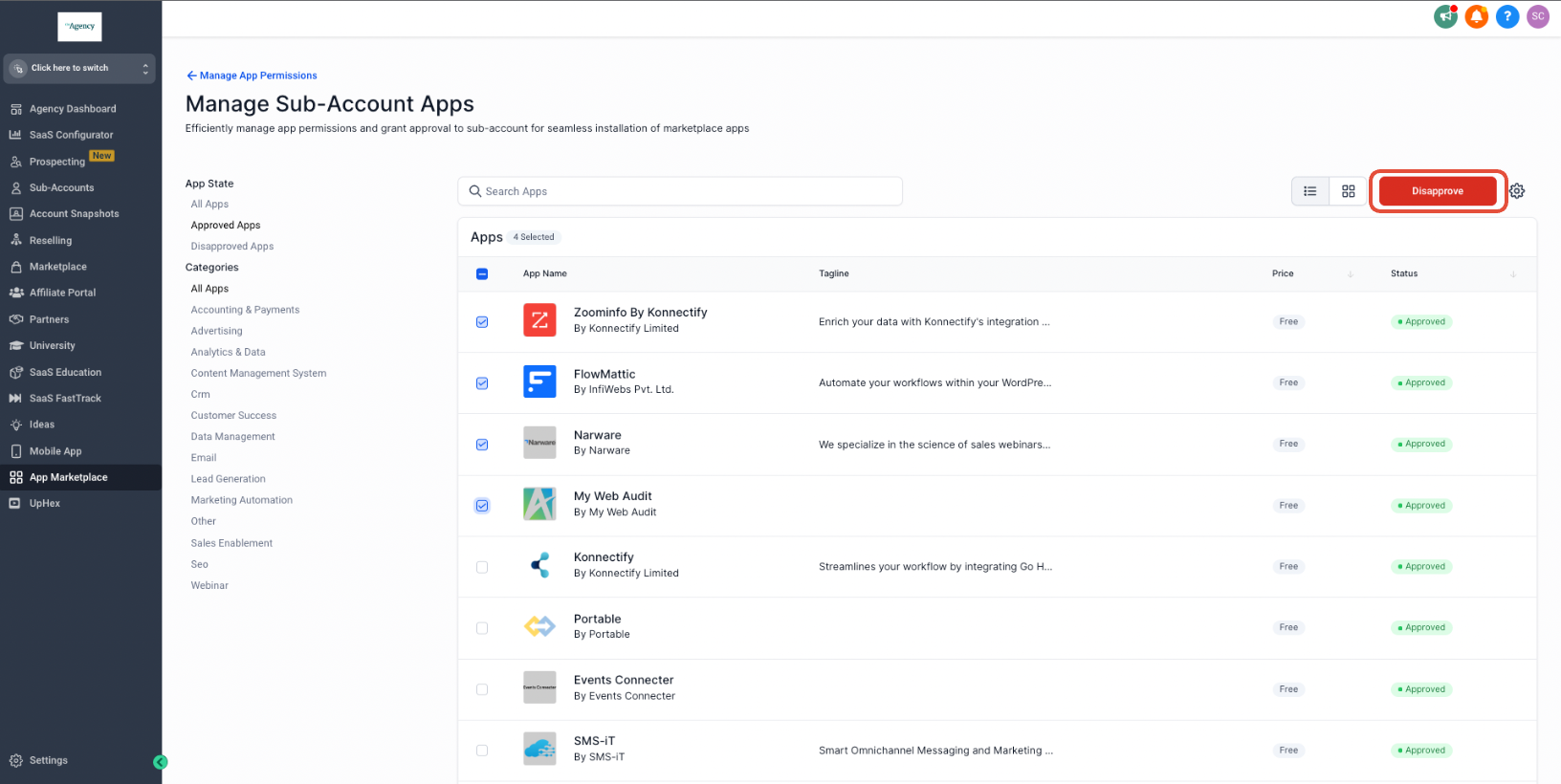Sort by the Status column arrow
Image resolution: width=1561 pixels, height=784 pixels.
pos(1513,274)
